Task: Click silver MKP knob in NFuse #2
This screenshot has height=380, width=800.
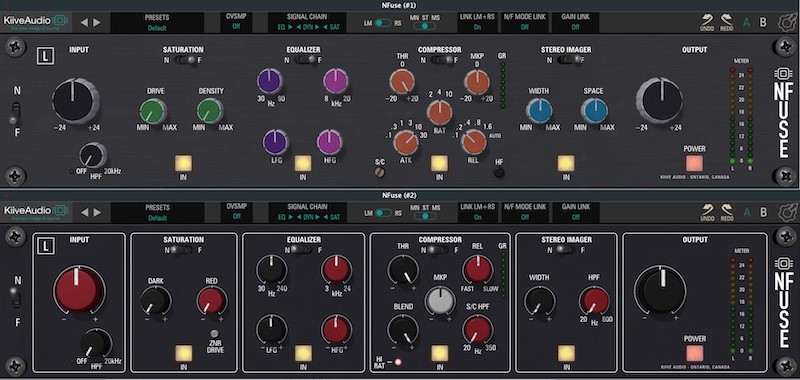Action: click(439, 300)
